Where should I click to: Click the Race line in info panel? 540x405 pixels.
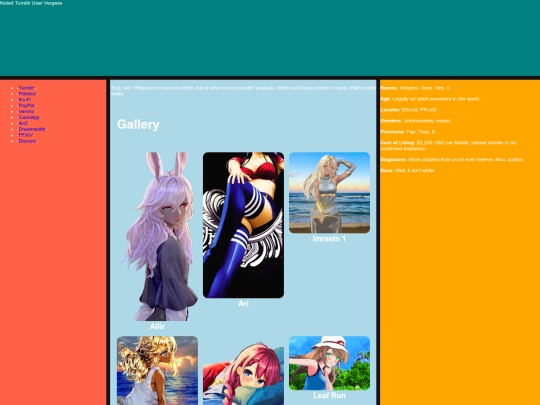[407, 170]
